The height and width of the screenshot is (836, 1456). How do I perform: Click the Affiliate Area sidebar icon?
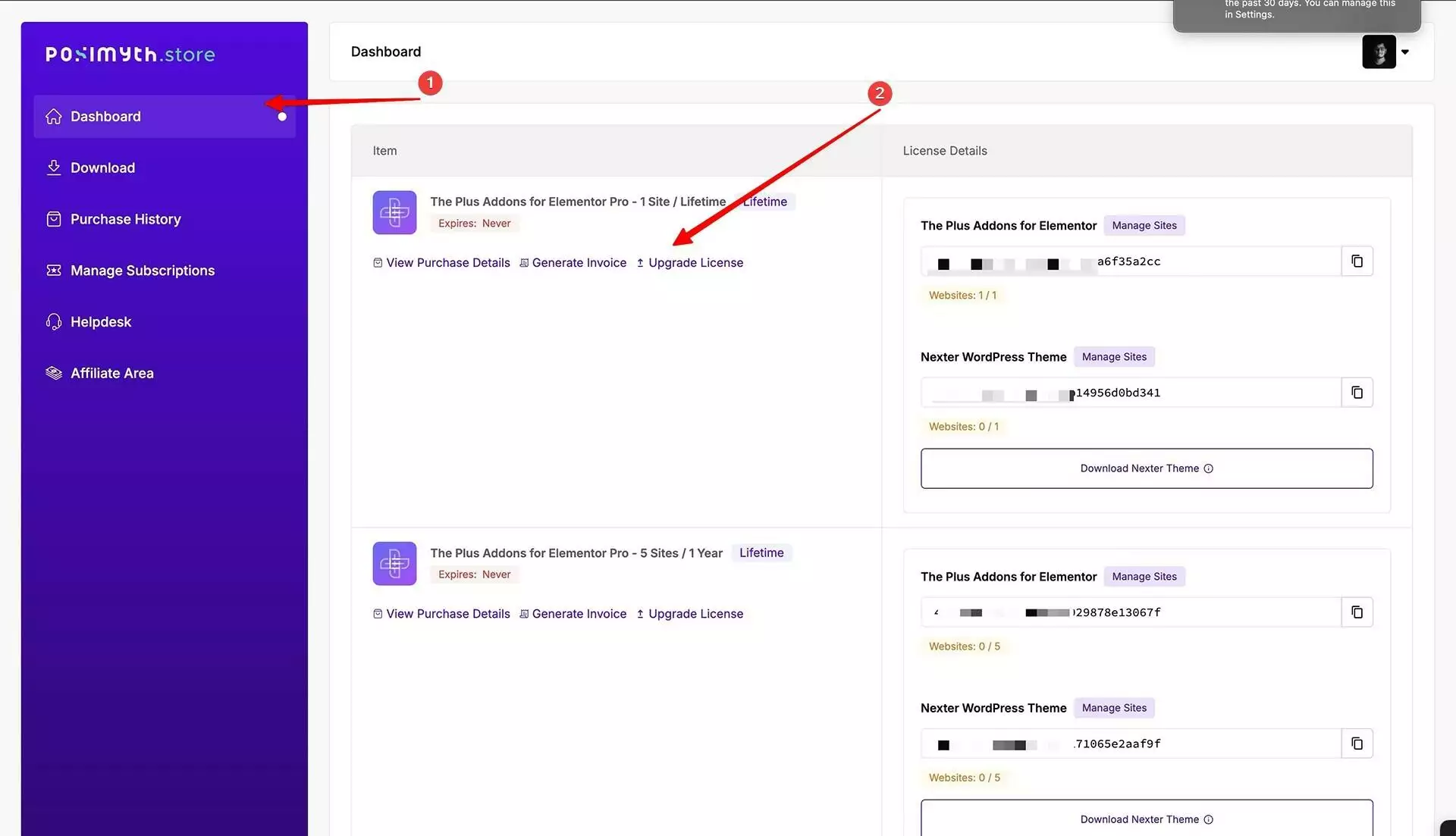click(x=53, y=372)
